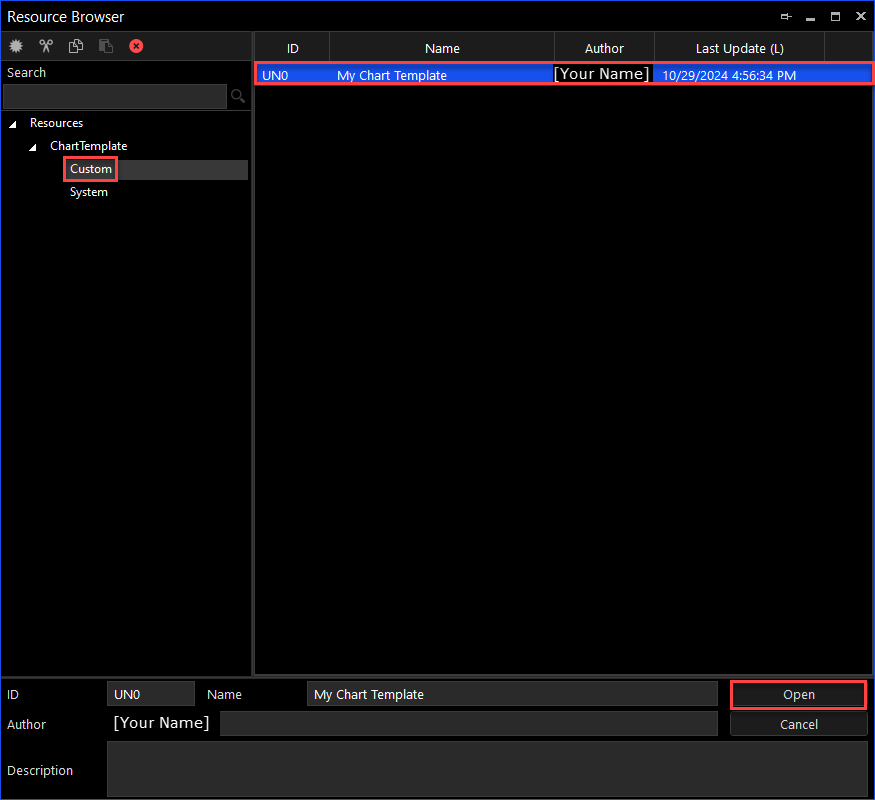Close the Resource Browser window
This screenshot has width=875, height=800.
coord(860,17)
